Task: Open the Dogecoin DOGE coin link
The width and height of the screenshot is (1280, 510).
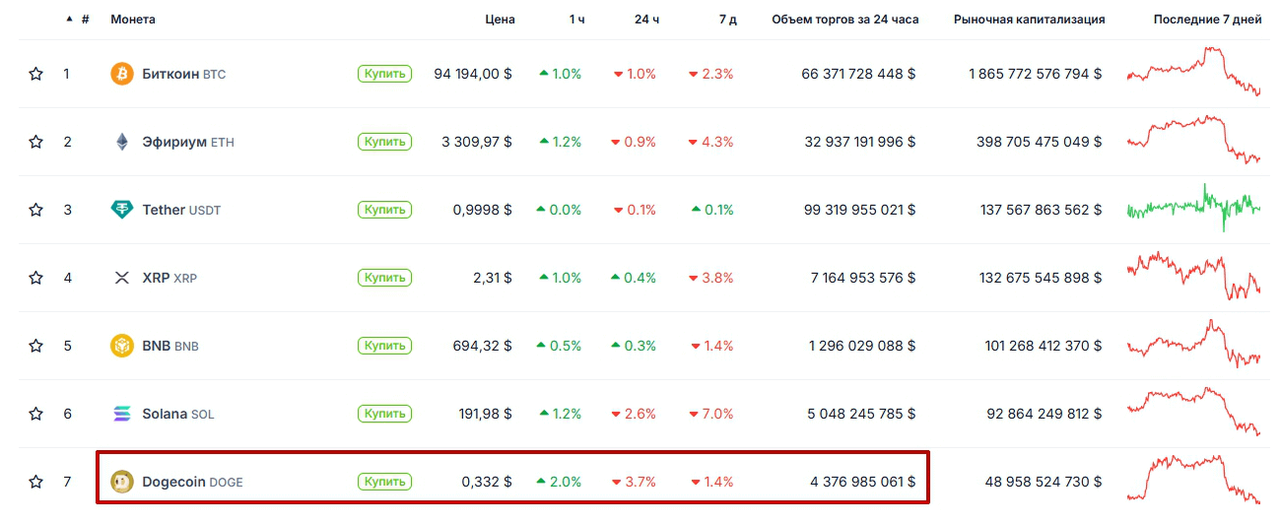Action: [193, 482]
